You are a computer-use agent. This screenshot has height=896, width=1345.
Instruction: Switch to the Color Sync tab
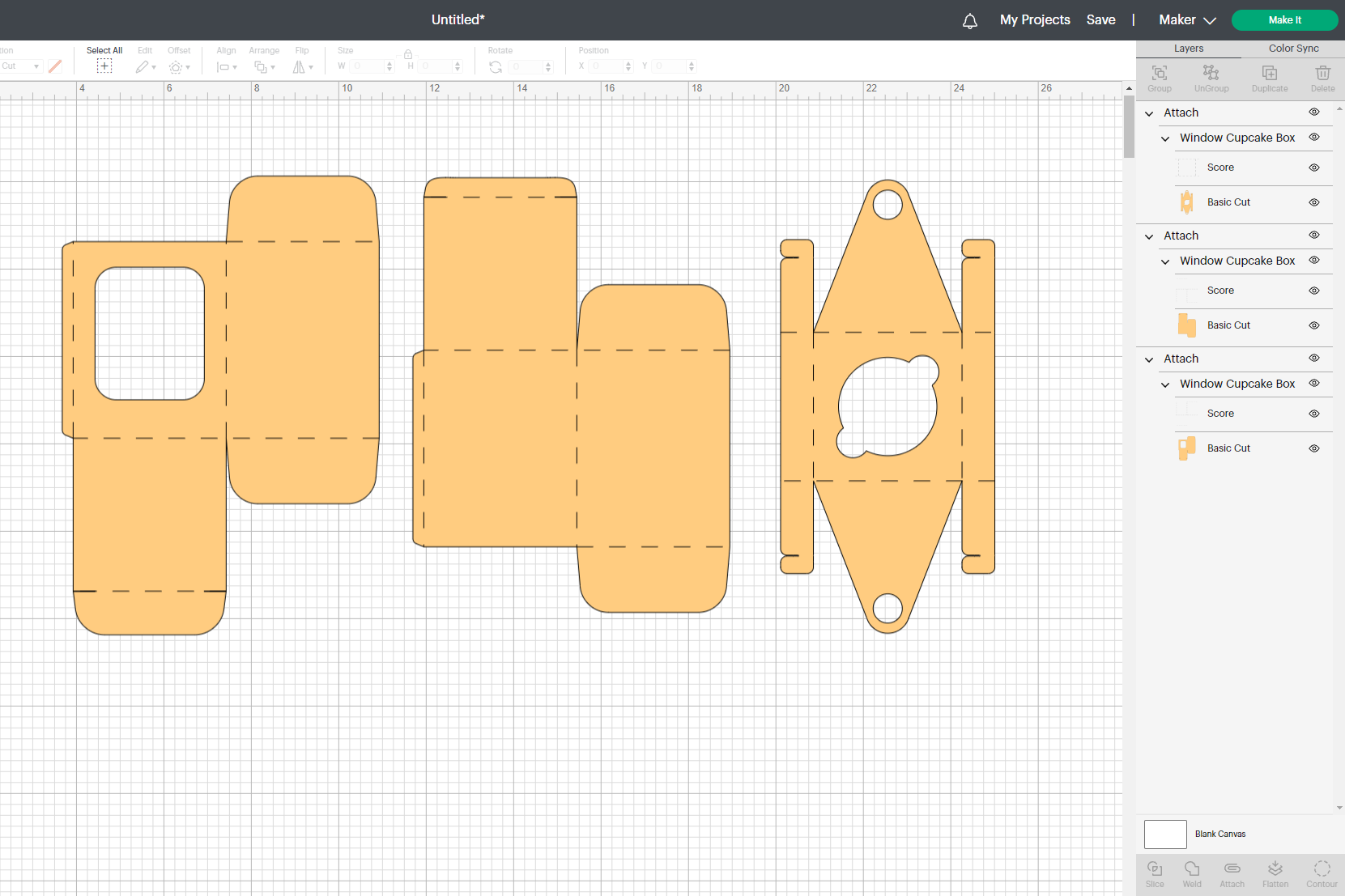[x=1293, y=48]
